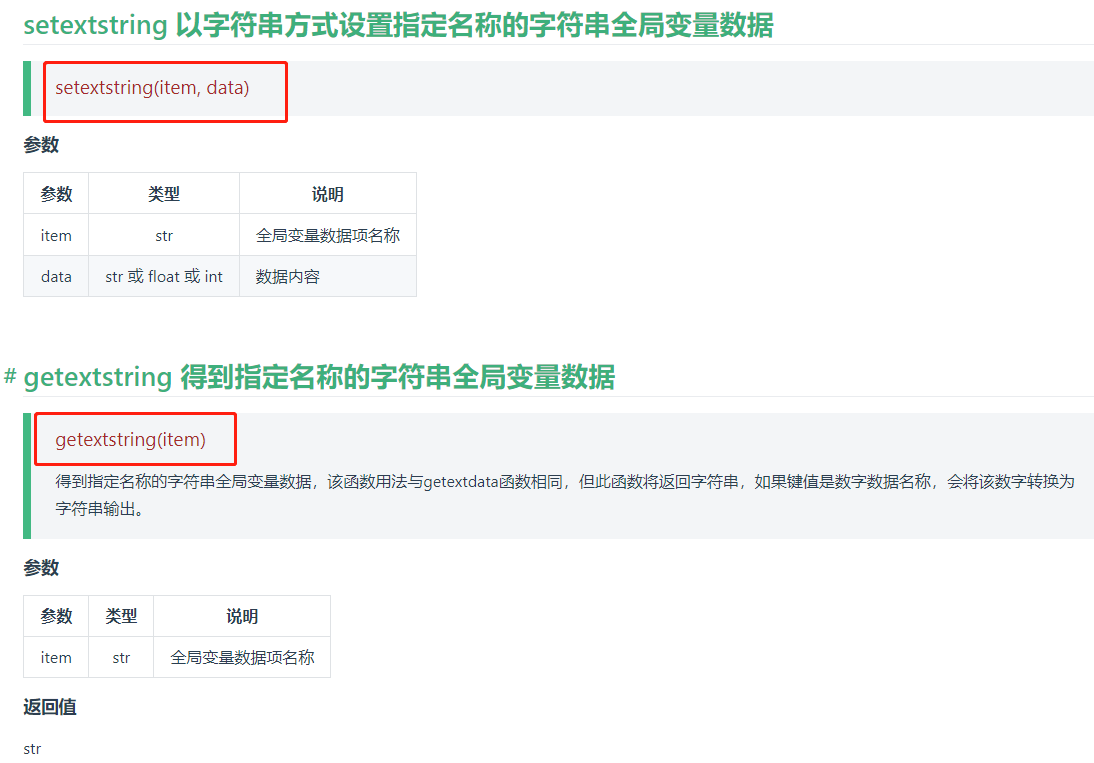Select the item cell in setextstring table
Screen dimensions: 1094x763
point(56,235)
